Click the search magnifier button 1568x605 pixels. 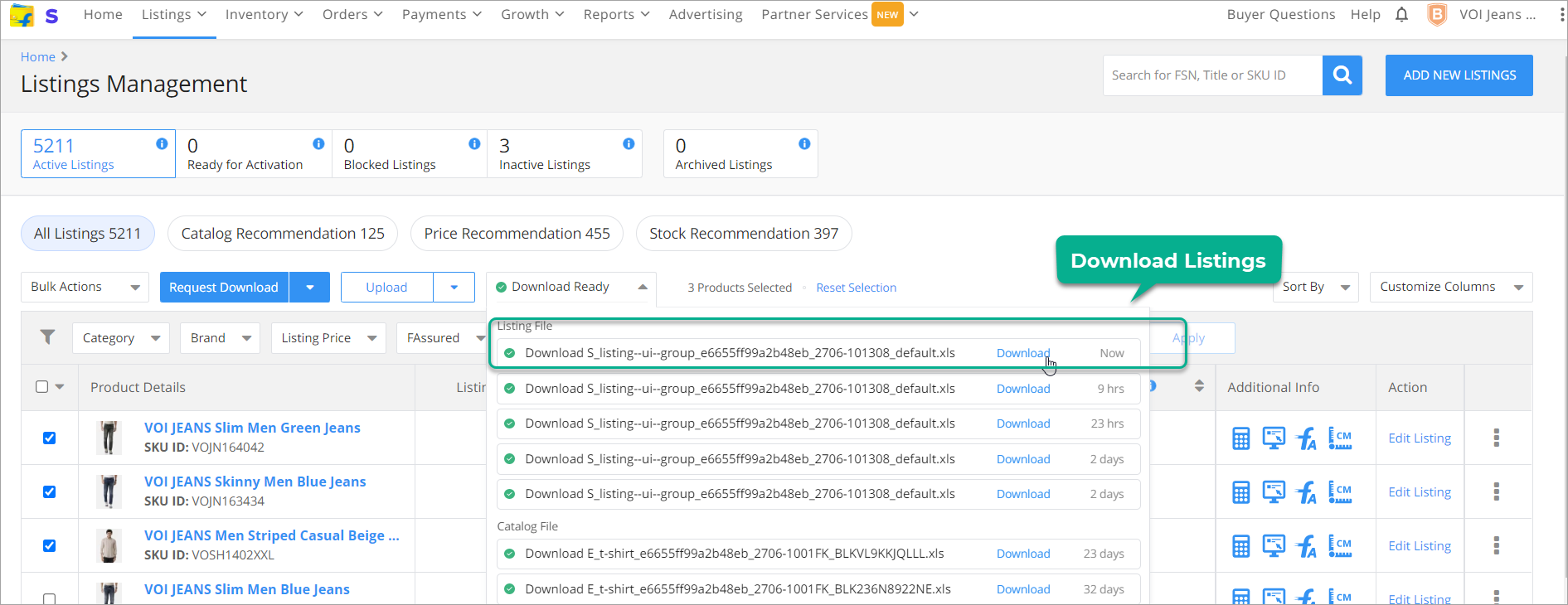pyautogui.click(x=1342, y=75)
